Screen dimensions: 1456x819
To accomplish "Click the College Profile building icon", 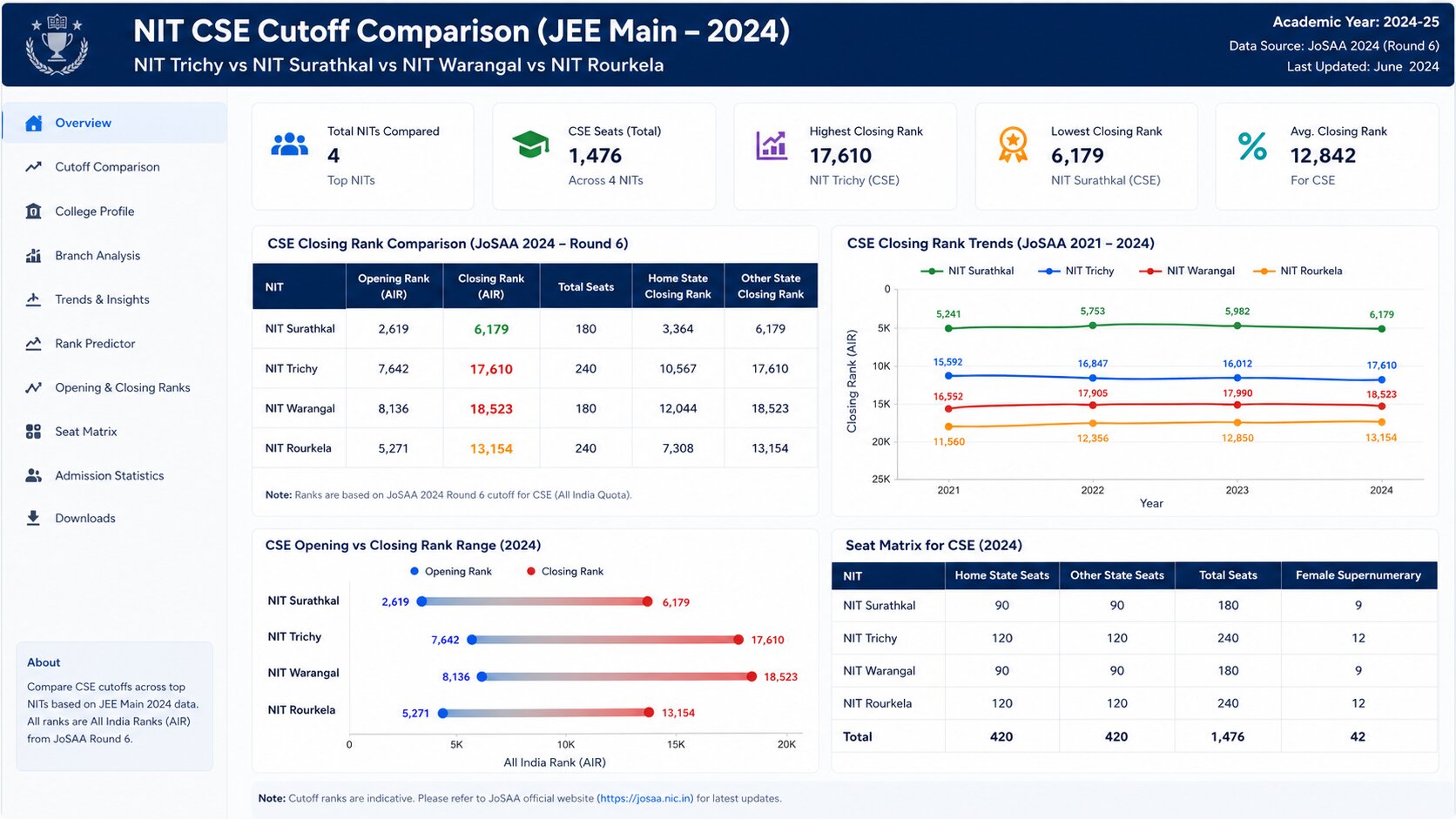I will [34, 211].
